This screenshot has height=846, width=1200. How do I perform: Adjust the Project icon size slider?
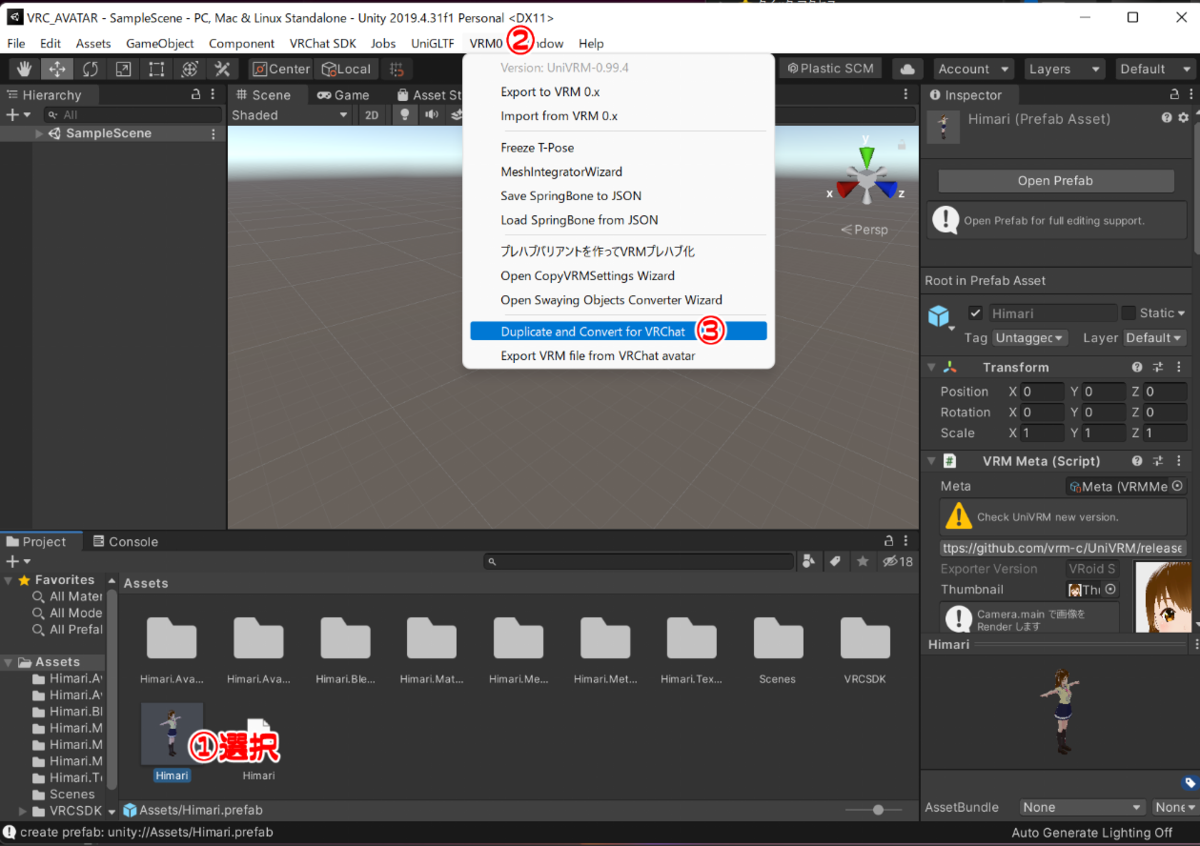tap(872, 809)
